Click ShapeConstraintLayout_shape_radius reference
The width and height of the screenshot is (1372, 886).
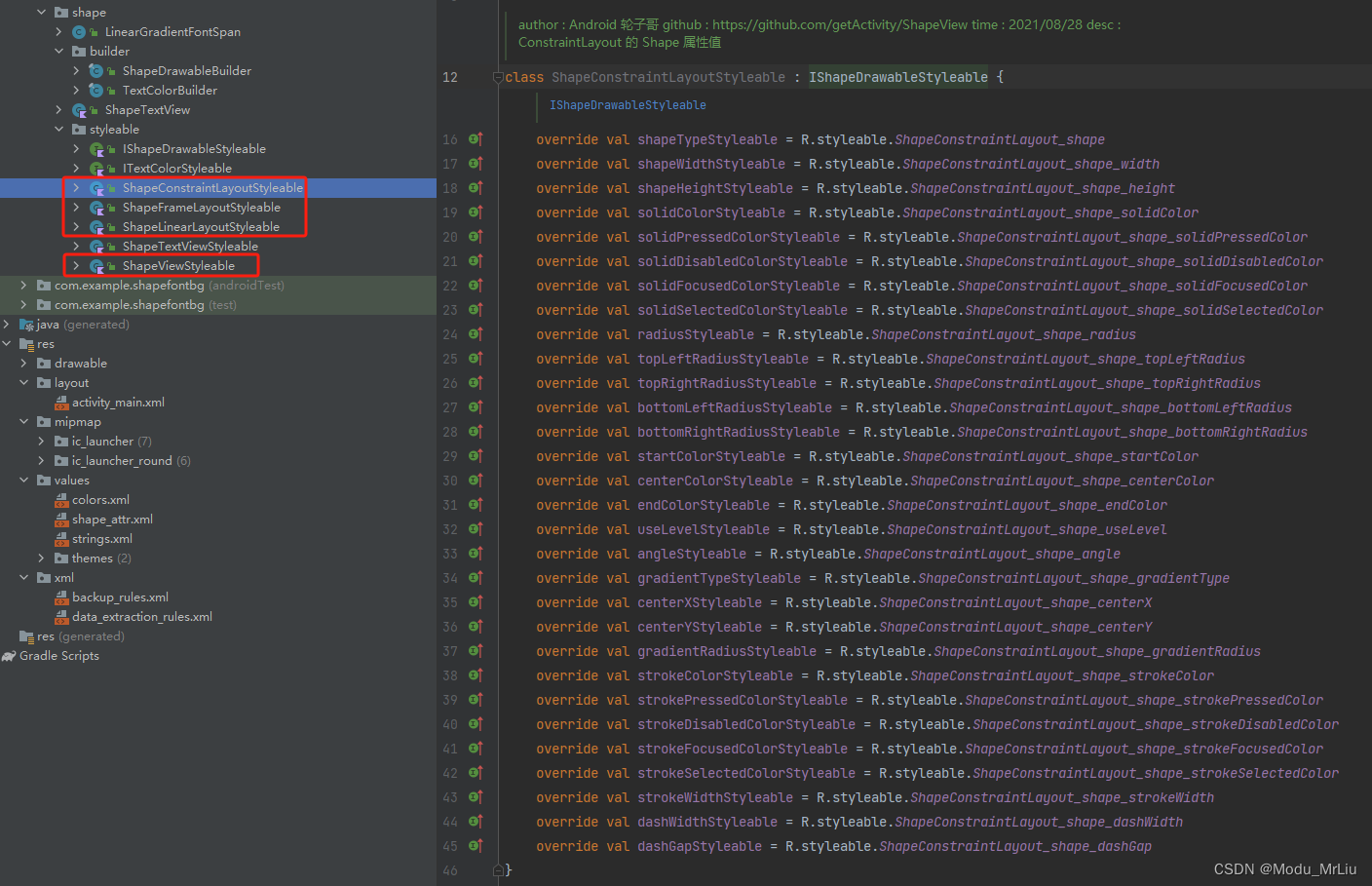[1004, 334]
